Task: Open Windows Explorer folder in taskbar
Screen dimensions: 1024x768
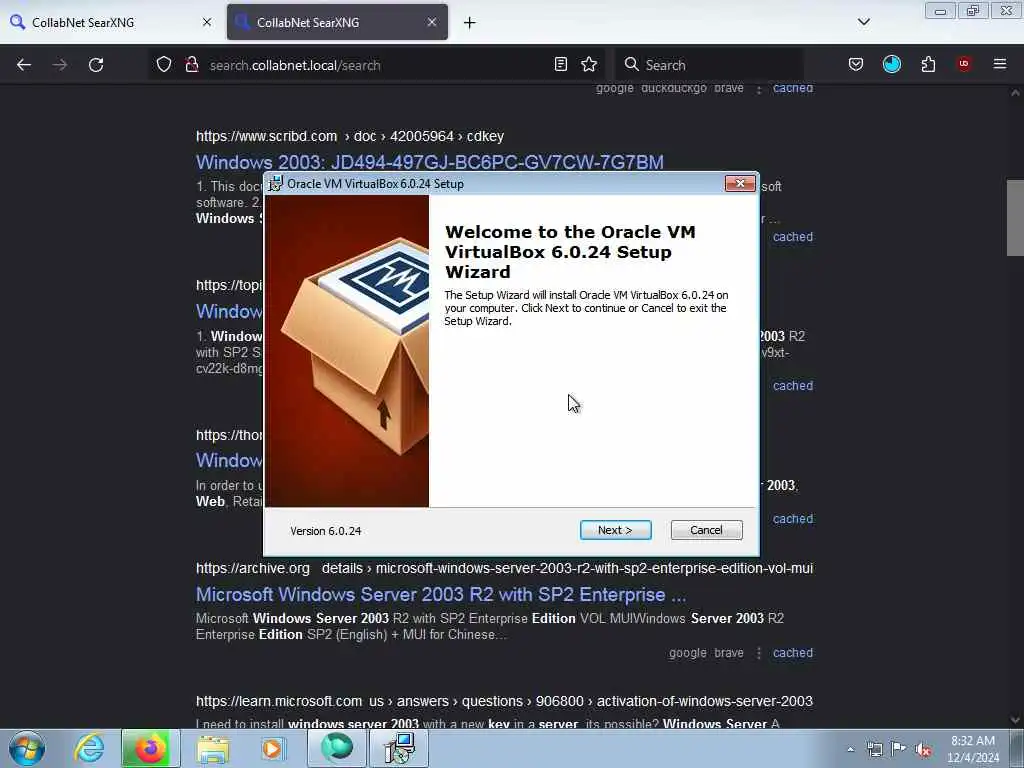Action: (213, 749)
